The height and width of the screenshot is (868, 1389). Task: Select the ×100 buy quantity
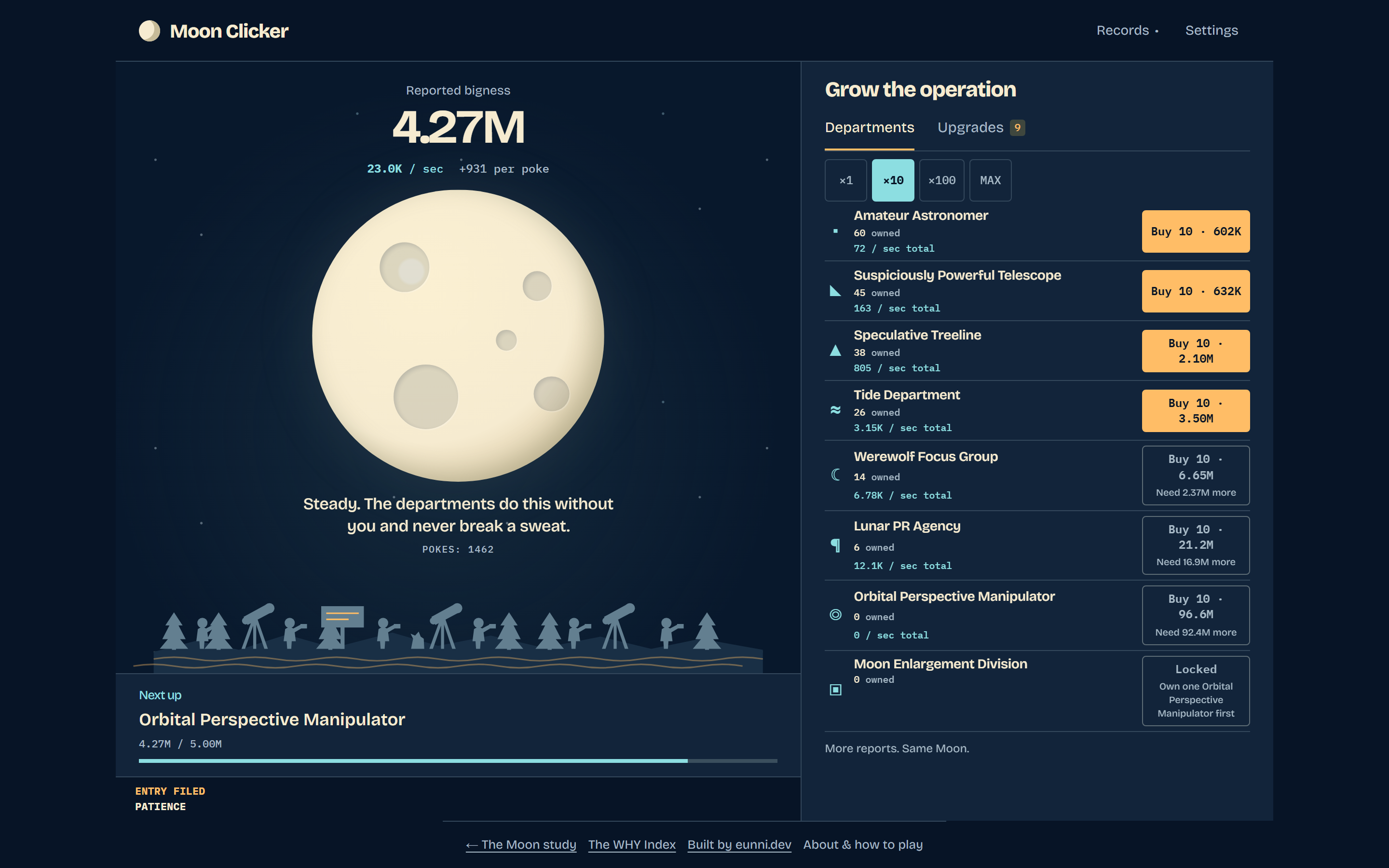941,180
